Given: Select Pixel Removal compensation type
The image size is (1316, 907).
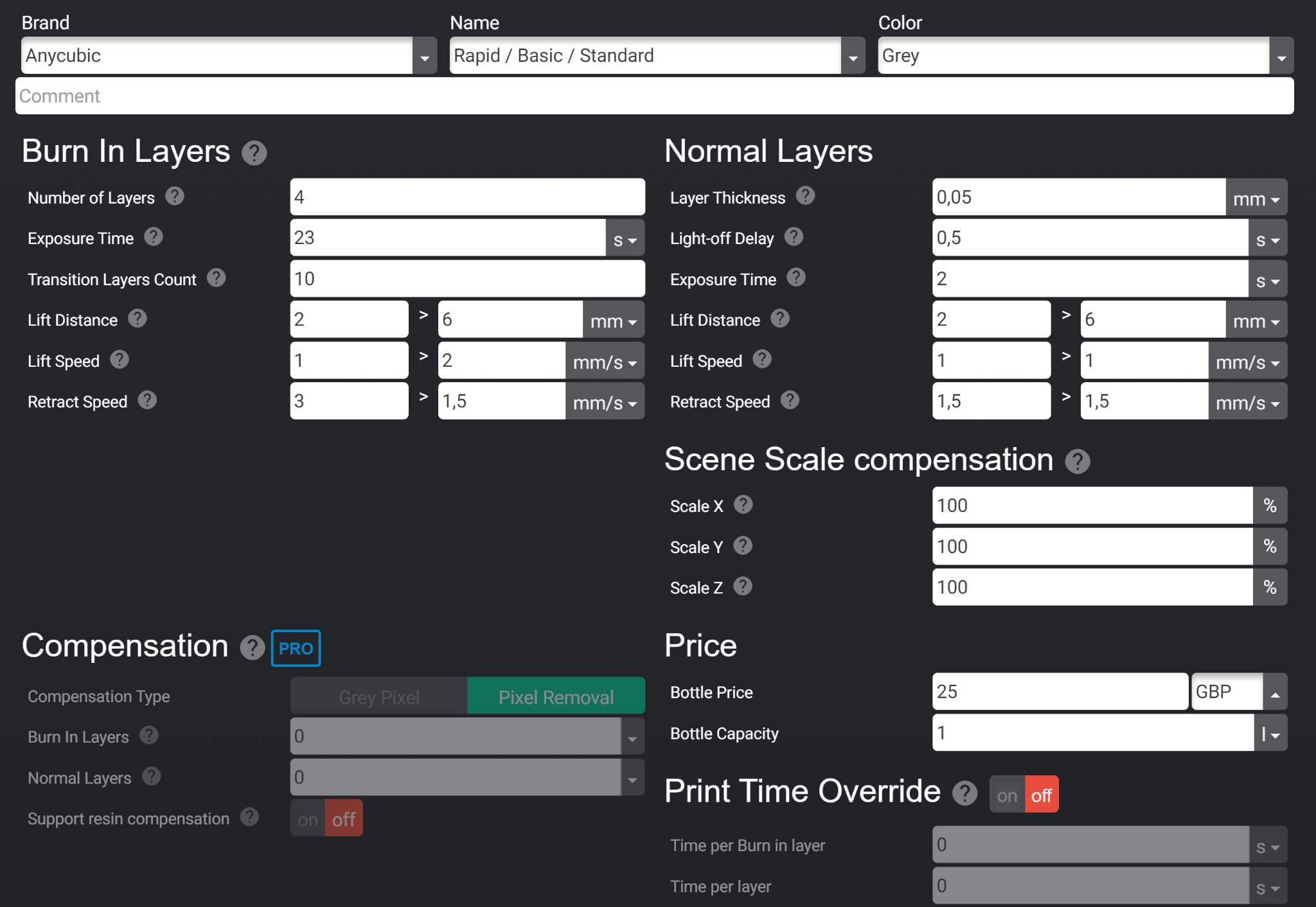Looking at the screenshot, I should click(x=556, y=696).
